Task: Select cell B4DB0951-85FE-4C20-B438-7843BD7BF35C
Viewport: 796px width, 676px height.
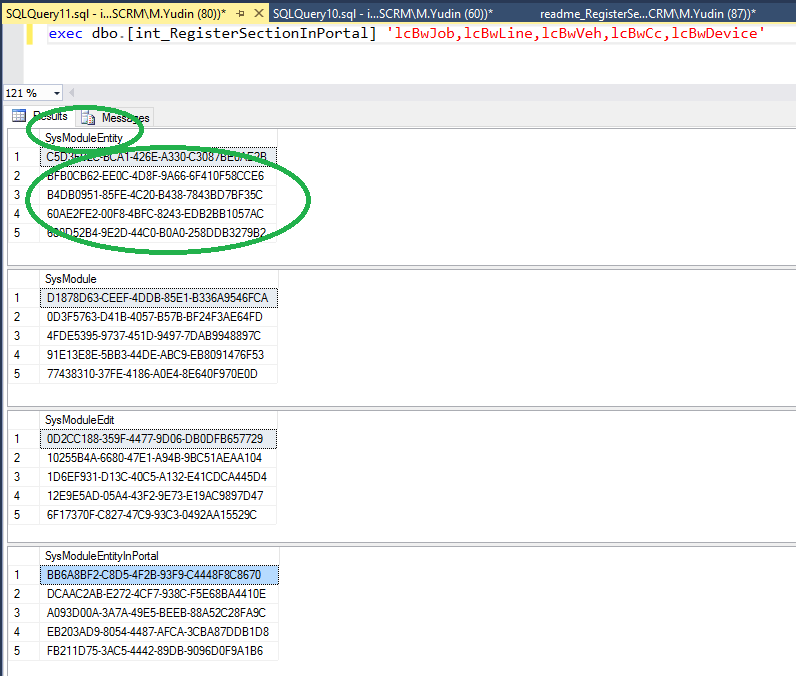Action: [158, 195]
